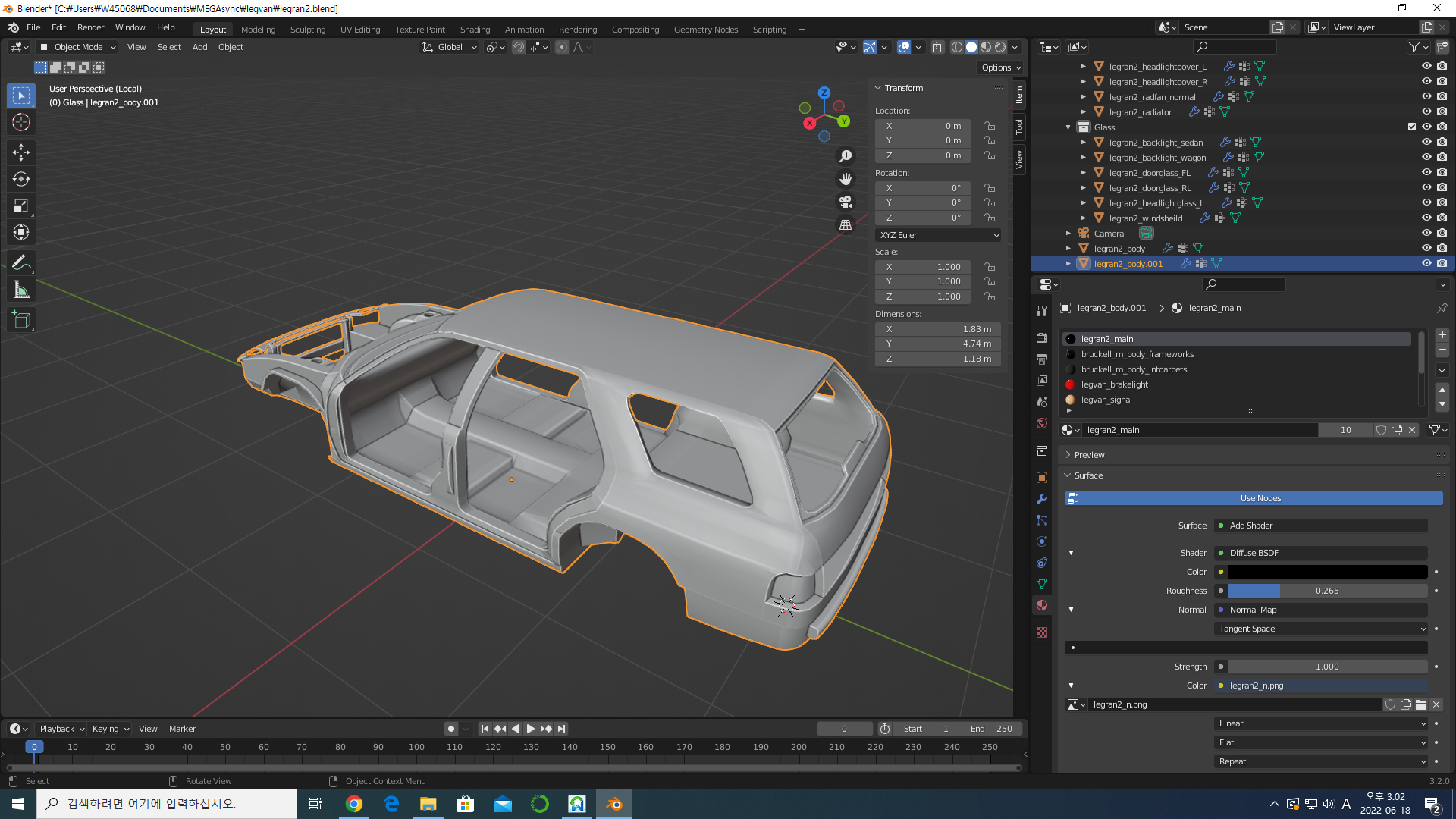
Task: Click the Add Cube tool
Action: point(21,320)
